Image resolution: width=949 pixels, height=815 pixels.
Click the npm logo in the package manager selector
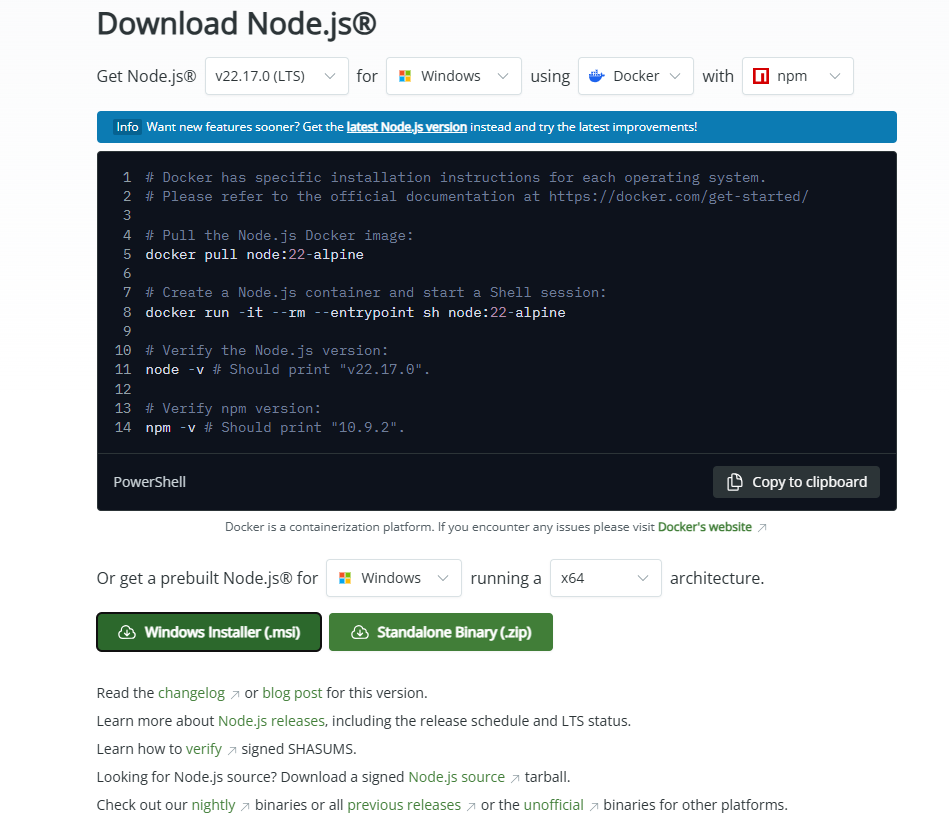(760, 75)
